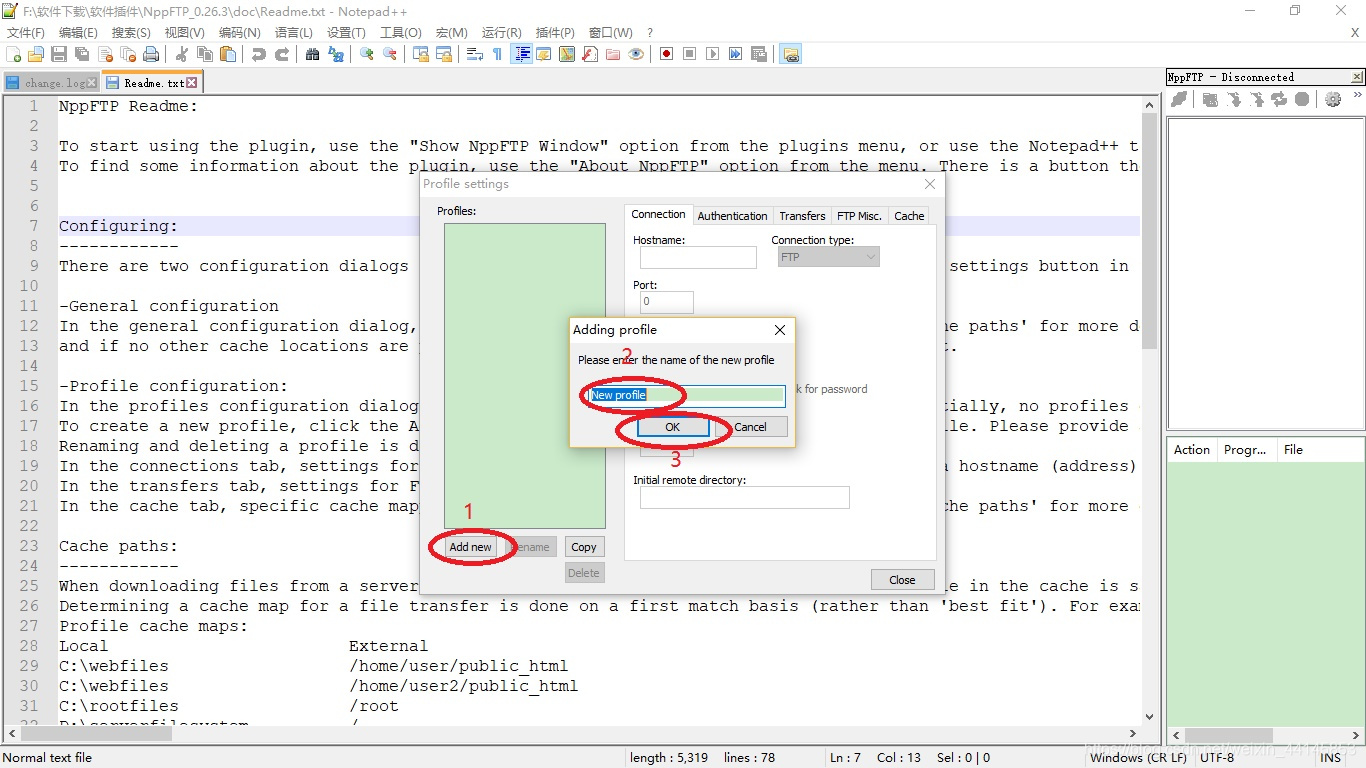Screen dimensions: 1366x768
Task: Open the 文件(F) menu
Action: (x=26, y=33)
